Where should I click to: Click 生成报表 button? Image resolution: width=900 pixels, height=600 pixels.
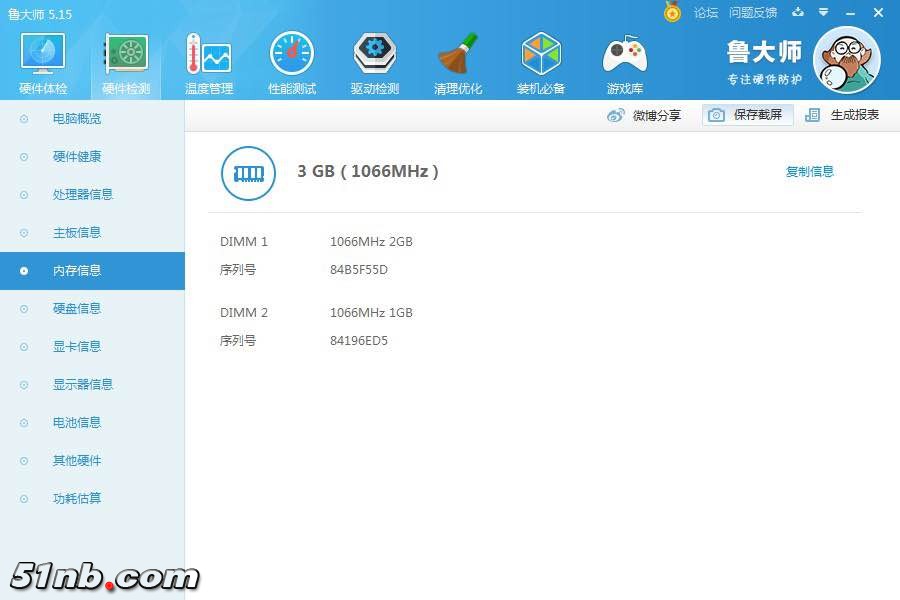(842, 115)
